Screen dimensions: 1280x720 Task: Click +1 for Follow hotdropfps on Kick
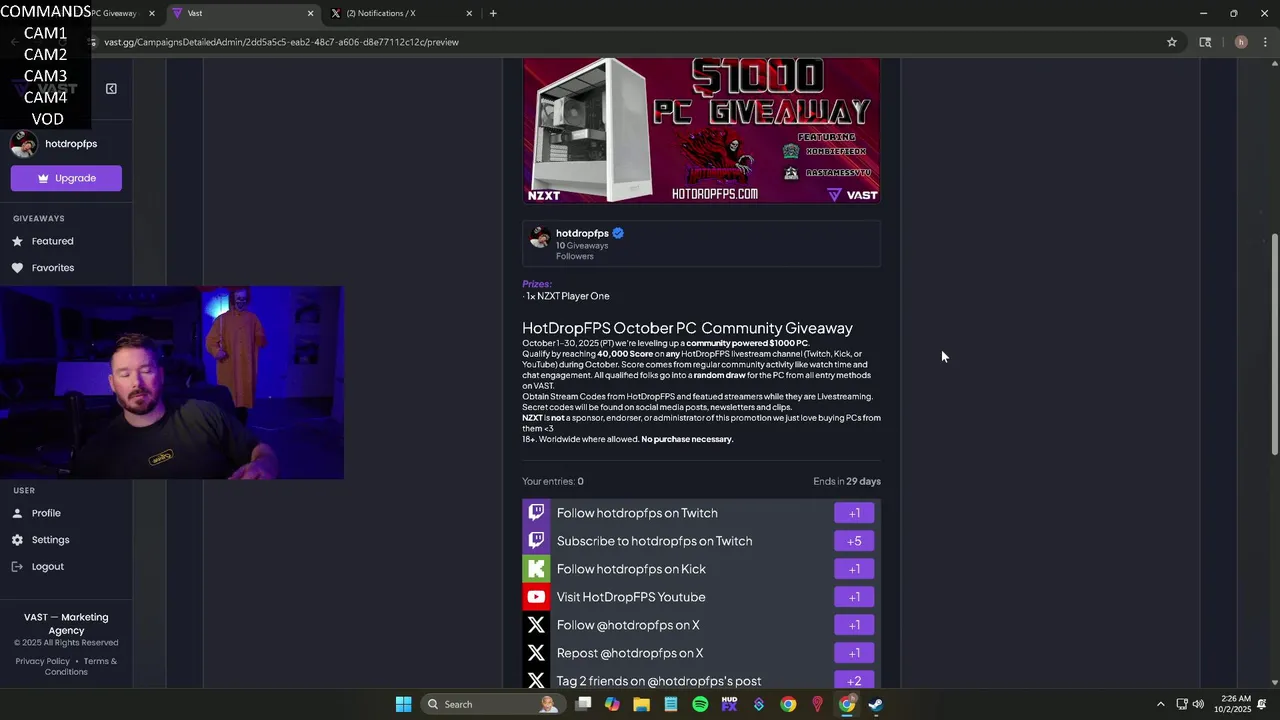point(854,569)
